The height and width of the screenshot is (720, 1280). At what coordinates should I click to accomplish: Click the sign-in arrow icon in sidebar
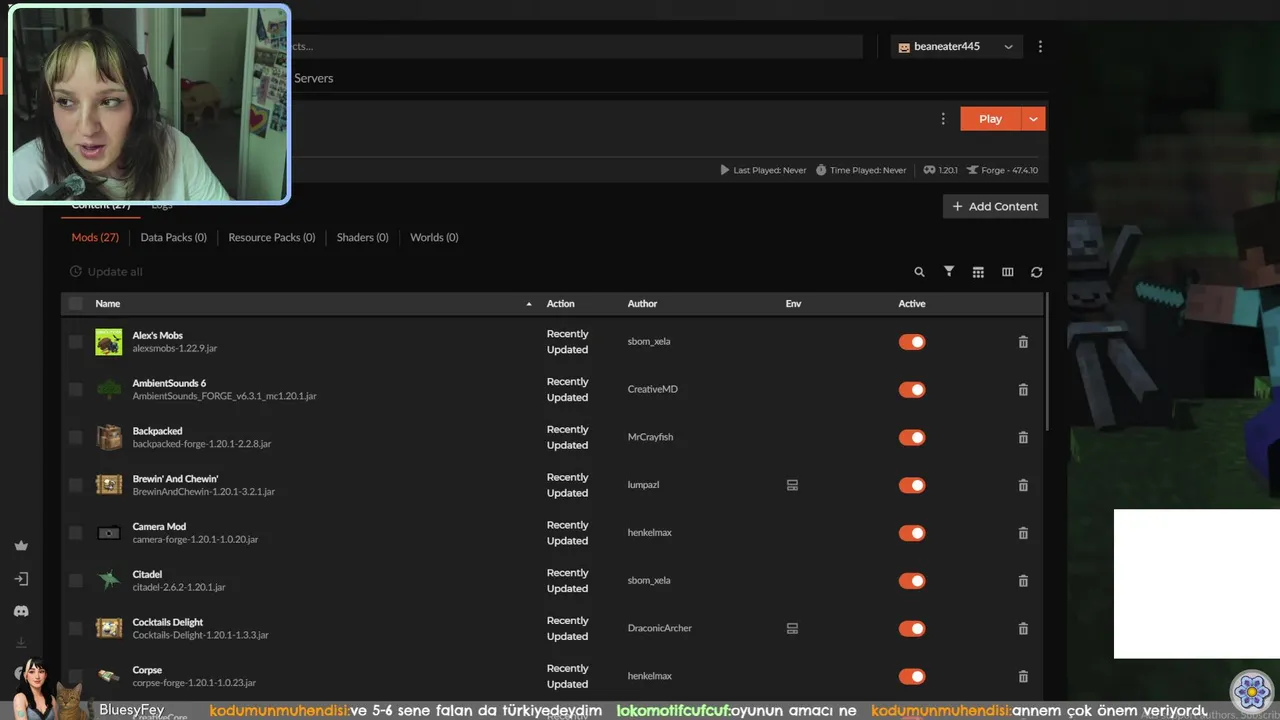point(21,579)
